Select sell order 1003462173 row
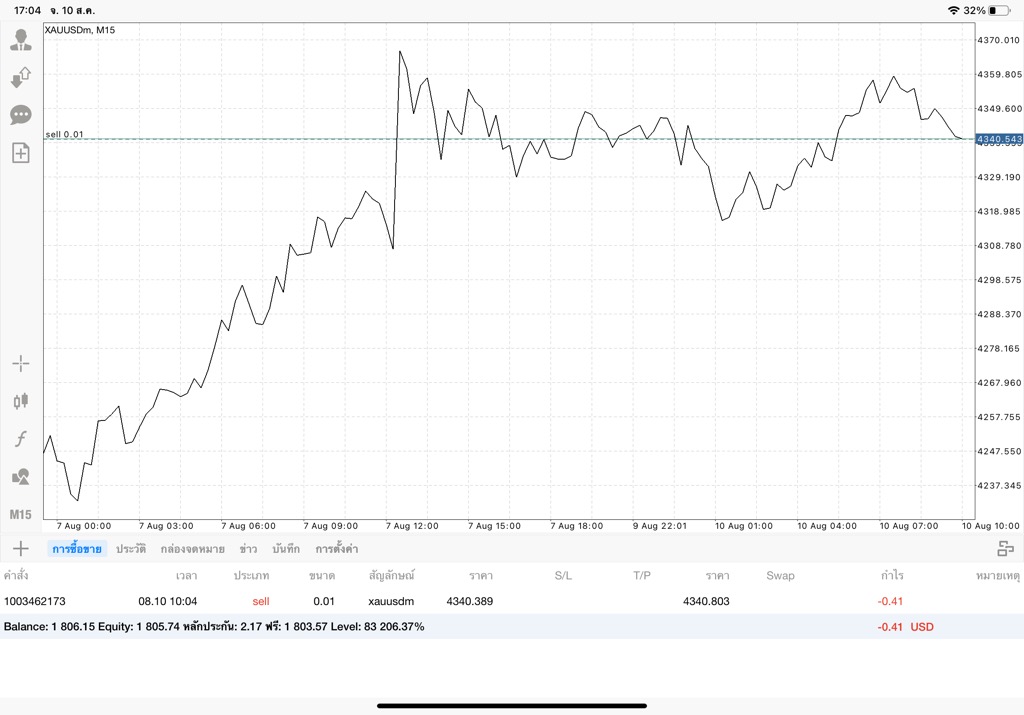Screen dimensions: 1024x715 pos(512,601)
